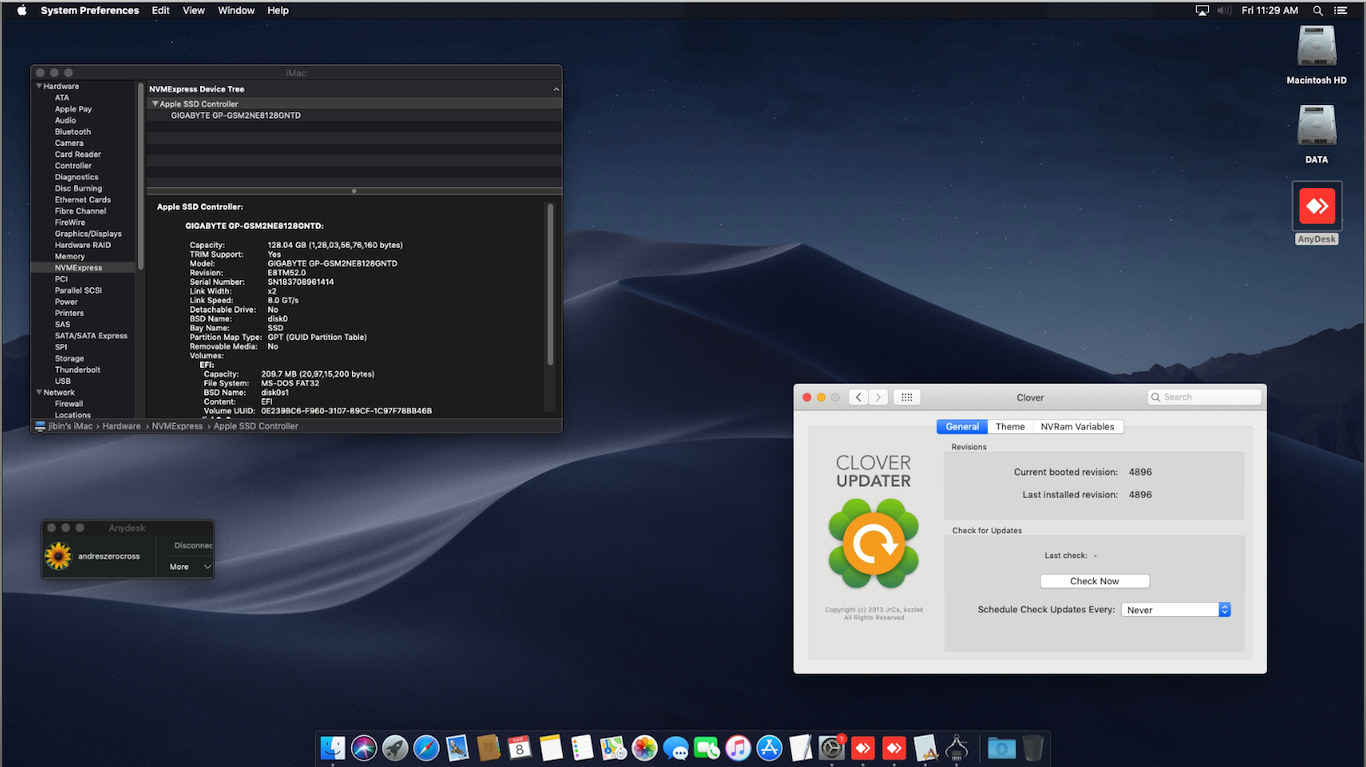1366x767 pixels.
Task: Go back in Clover preferences window
Action: (x=858, y=397)
